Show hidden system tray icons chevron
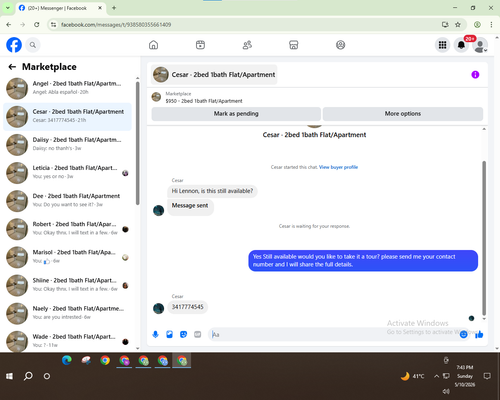 pos(436,376)
